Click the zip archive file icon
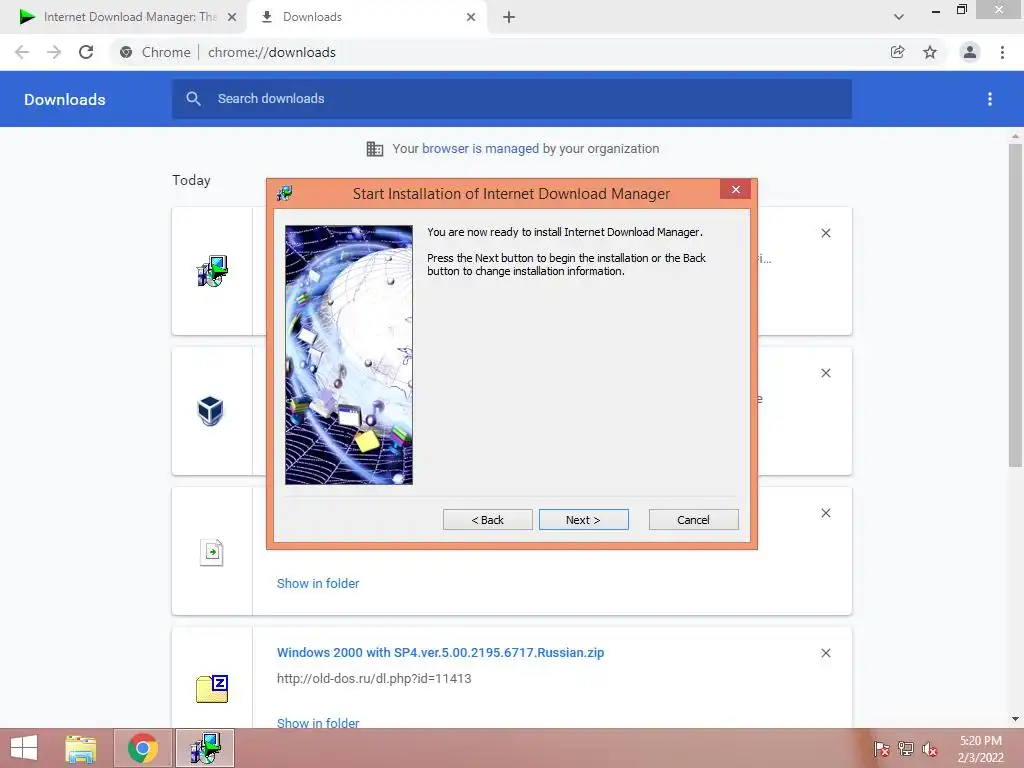 click(212, 689)
